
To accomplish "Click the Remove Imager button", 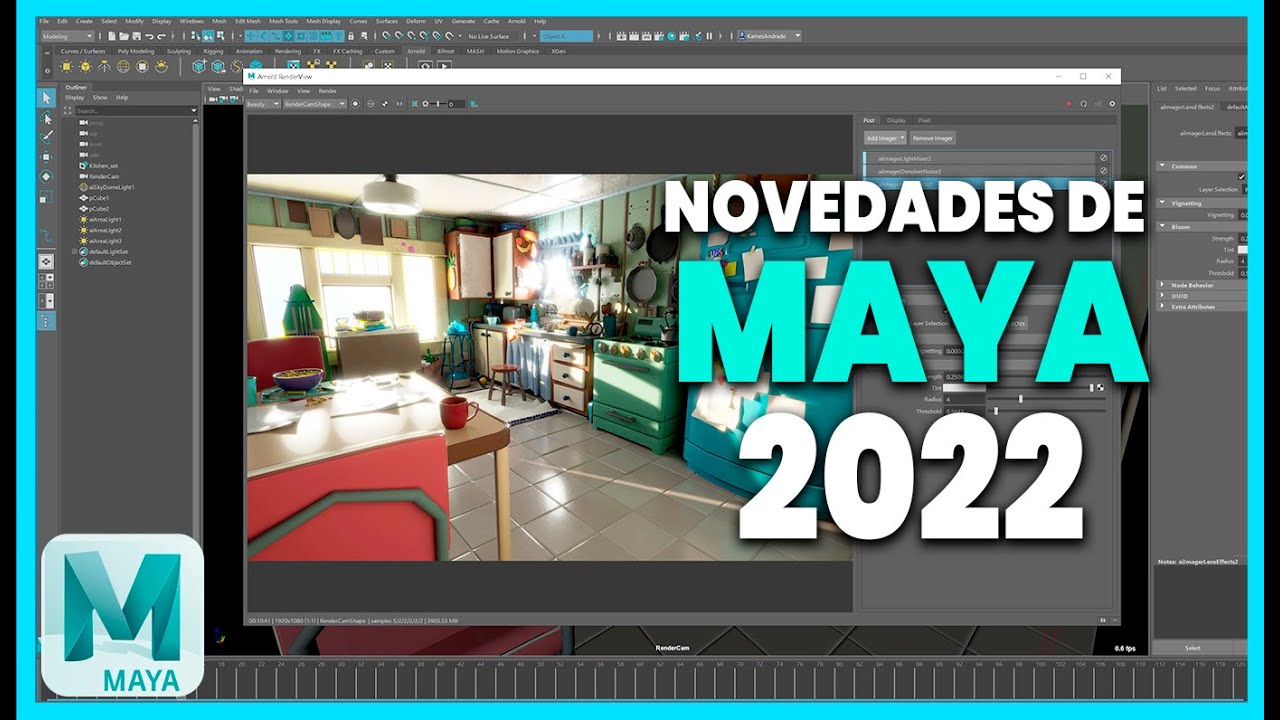I will point(933,138).
